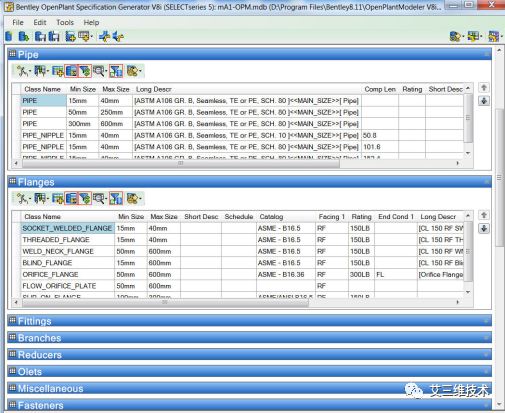The height and width of the screenshot is (413, 505).
Task: Click the gear settings icon in Pipe toolbar
Action: 133,71
